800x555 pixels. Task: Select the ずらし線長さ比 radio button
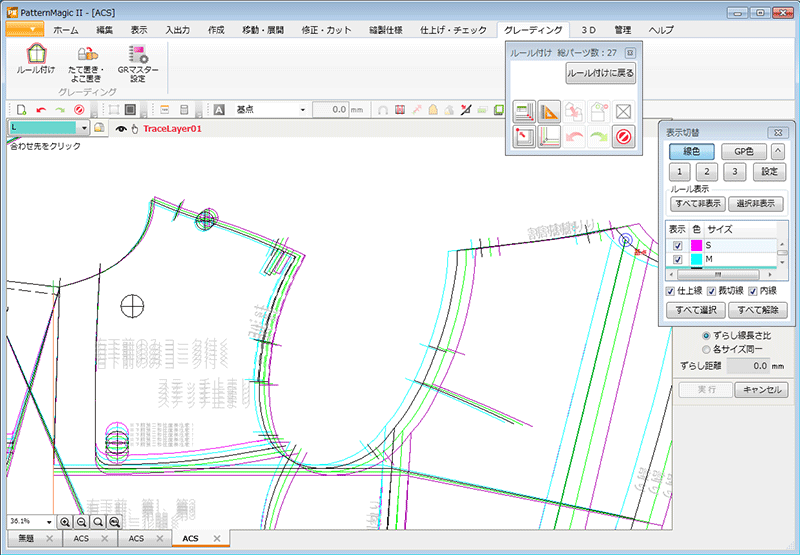706,336
